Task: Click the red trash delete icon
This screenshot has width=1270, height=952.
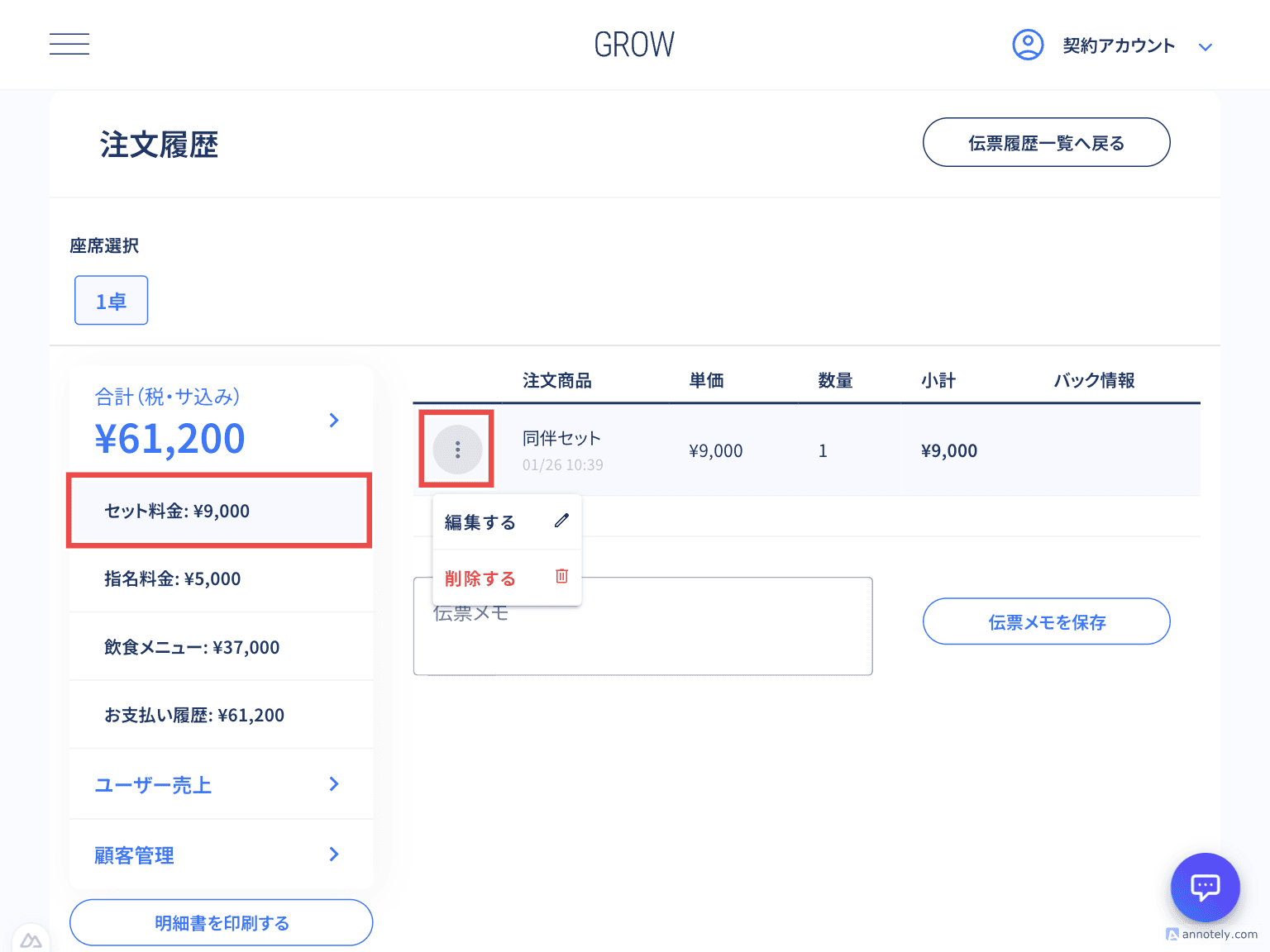Action: (561, 577)
